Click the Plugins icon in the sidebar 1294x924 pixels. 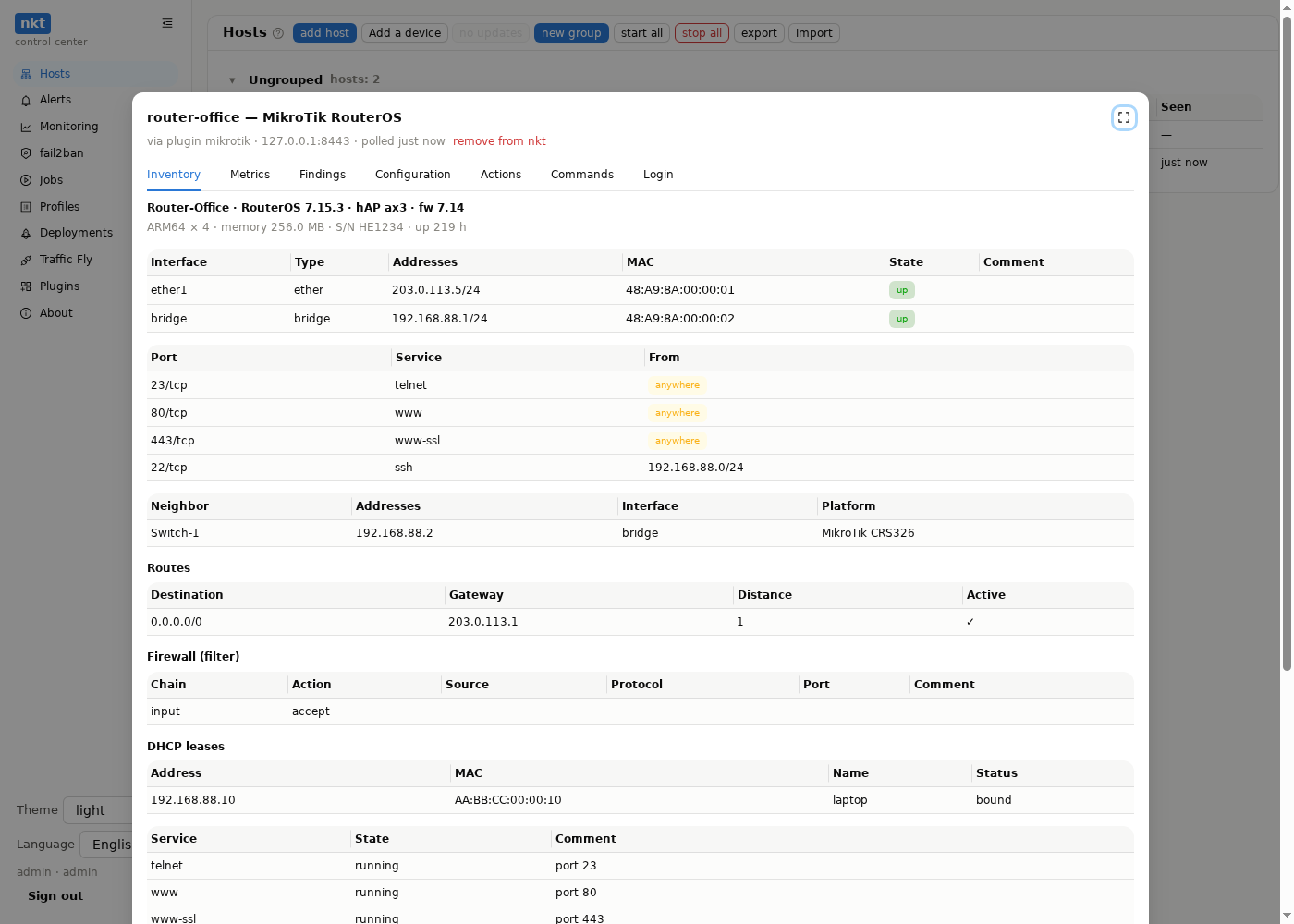[26, 286]
